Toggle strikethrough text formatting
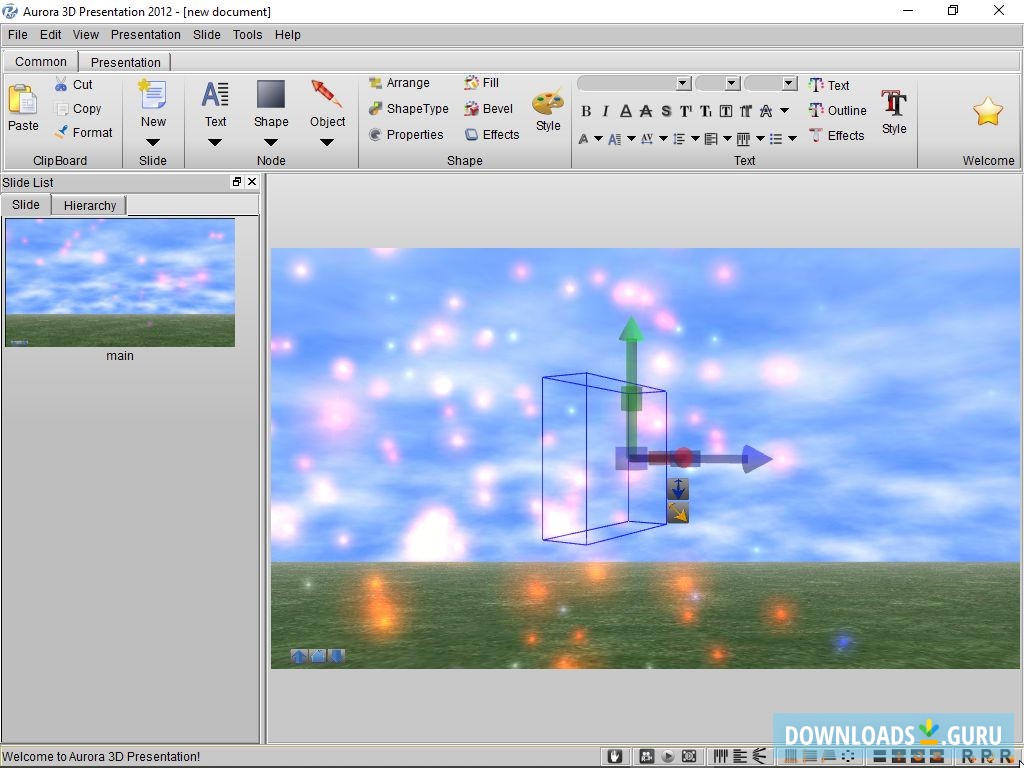Viewport: 1024px width, 768px height. coord(646,111)
